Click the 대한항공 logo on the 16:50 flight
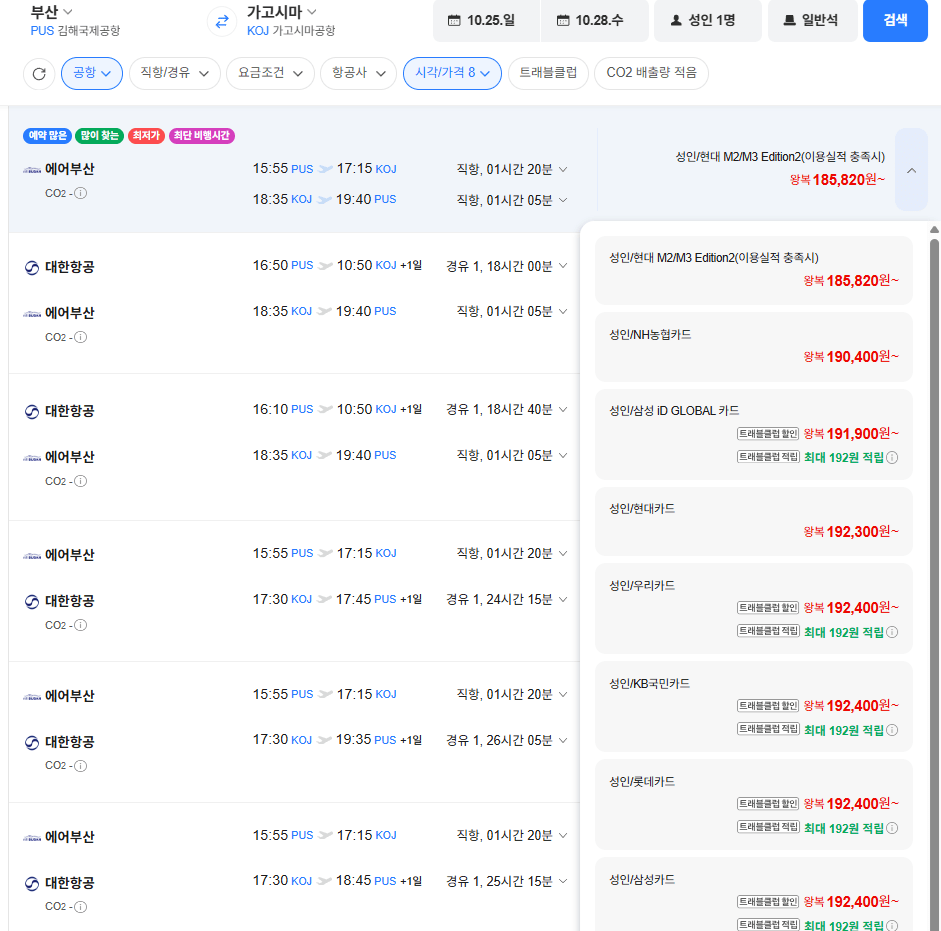941x931 pixels. point(32,267)
